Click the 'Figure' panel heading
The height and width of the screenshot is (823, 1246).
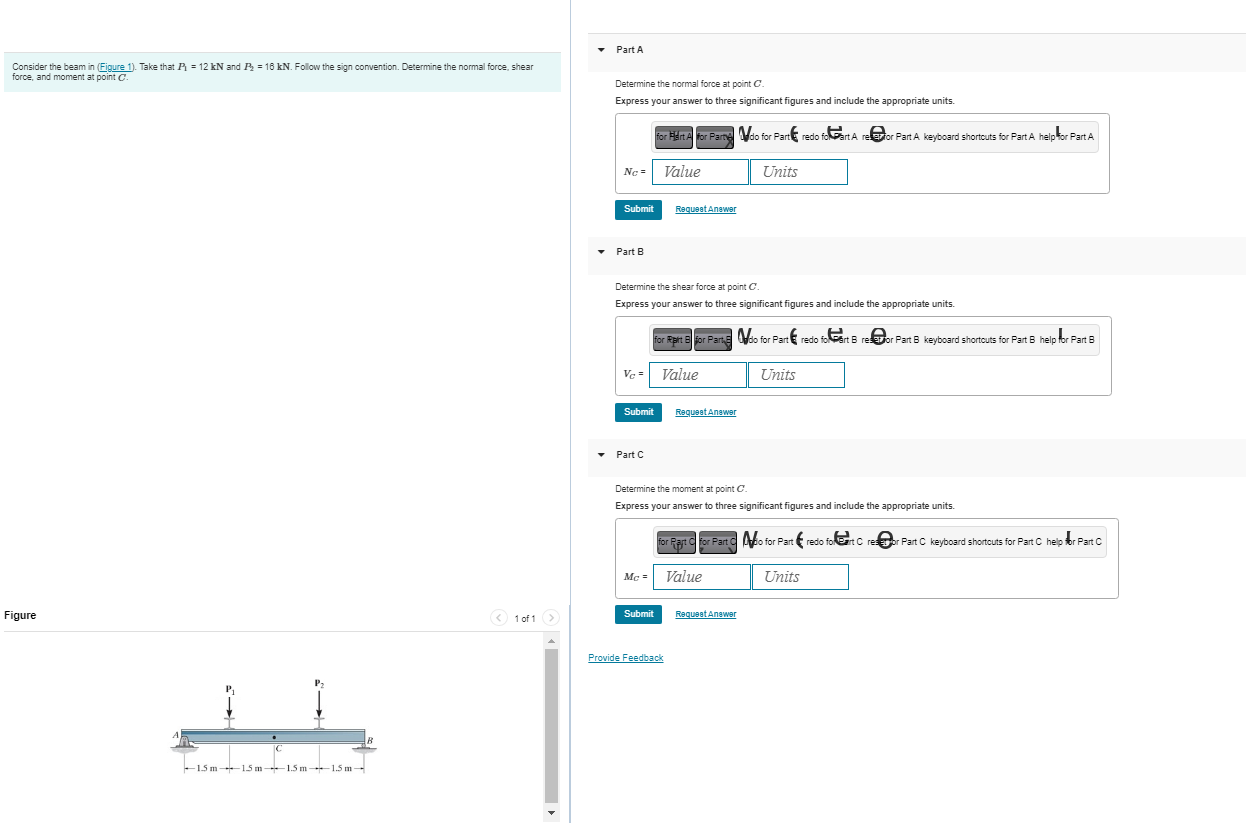[x=20, y=615]
